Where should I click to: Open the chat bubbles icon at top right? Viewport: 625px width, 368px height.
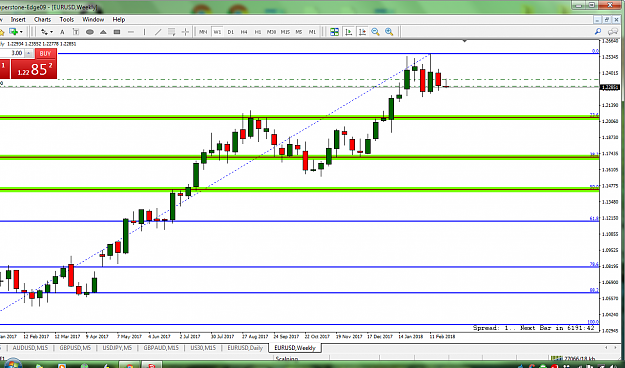click(x=613, y=31)
